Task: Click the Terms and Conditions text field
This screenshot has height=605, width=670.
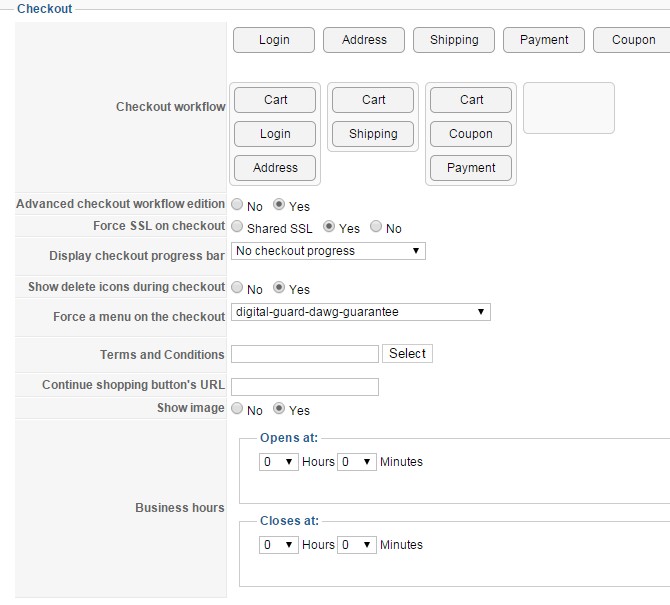Action: pyautogui.click(x=305, y=354)
